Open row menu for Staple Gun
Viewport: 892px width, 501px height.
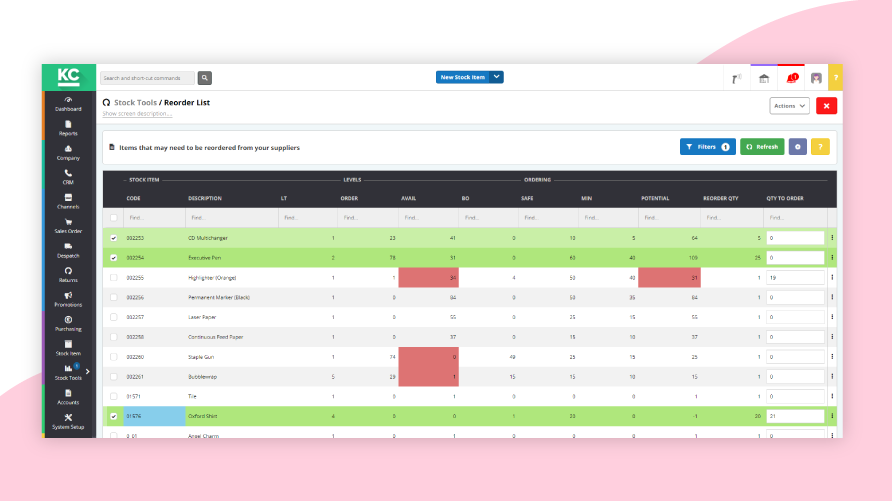(832, 357)
